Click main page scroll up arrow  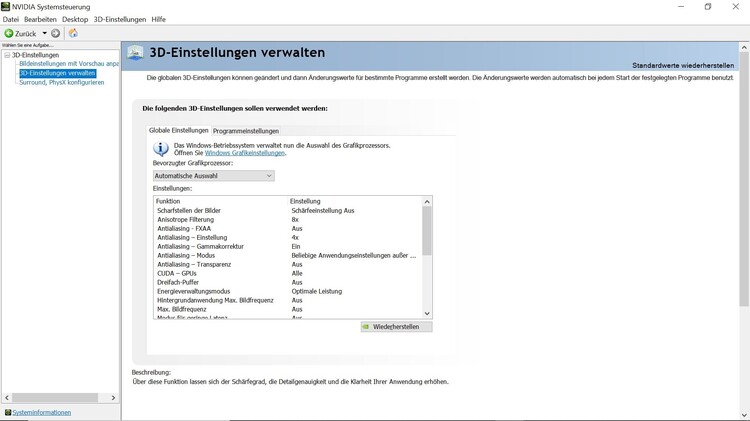tap(744, 47)
